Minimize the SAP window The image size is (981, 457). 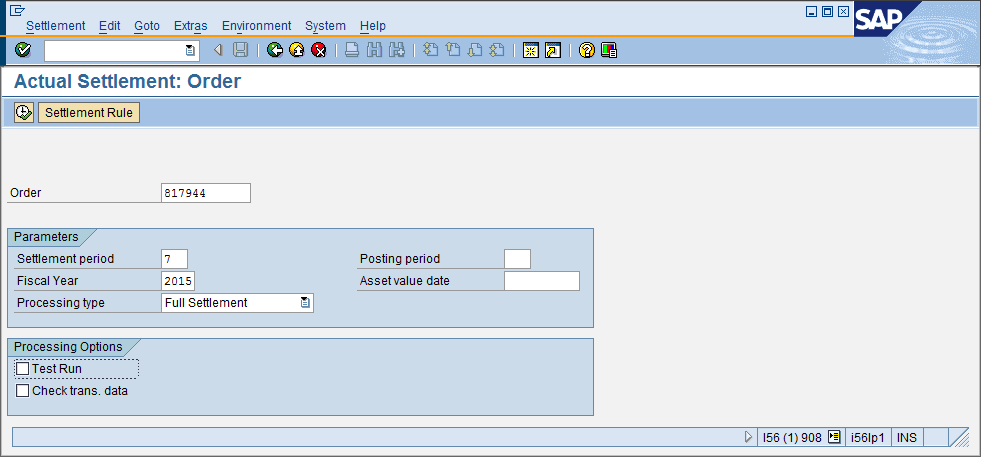click(811, 11)
